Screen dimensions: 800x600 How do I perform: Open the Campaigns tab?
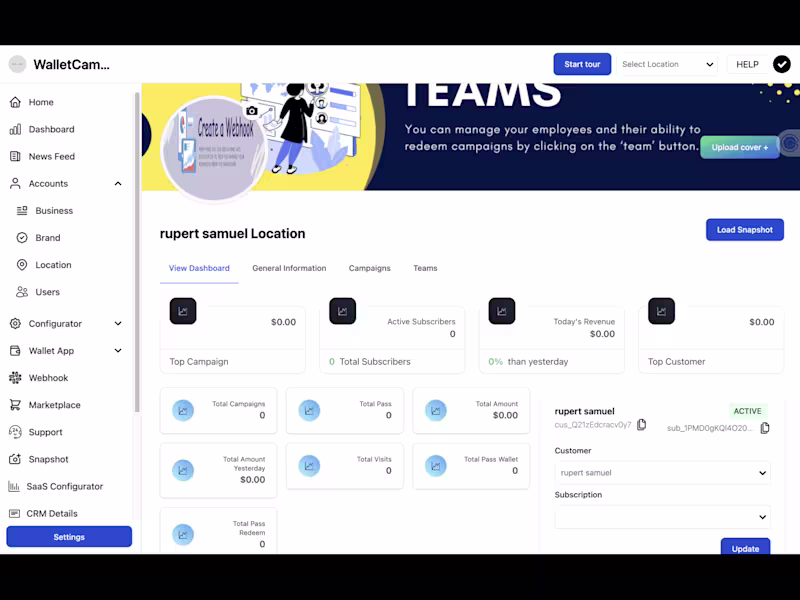[369, 268]
